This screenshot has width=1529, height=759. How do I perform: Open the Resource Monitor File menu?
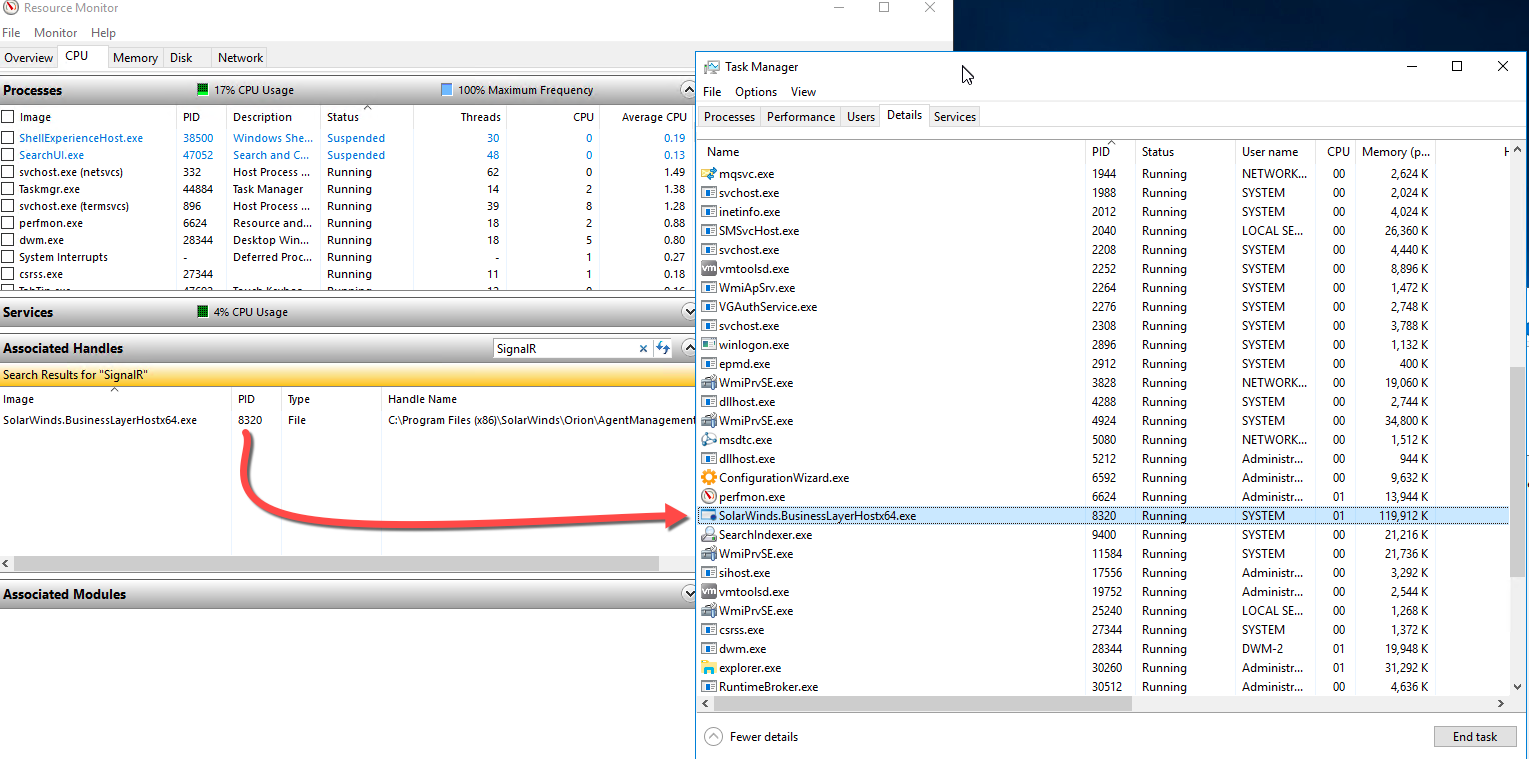click(11, 33)
